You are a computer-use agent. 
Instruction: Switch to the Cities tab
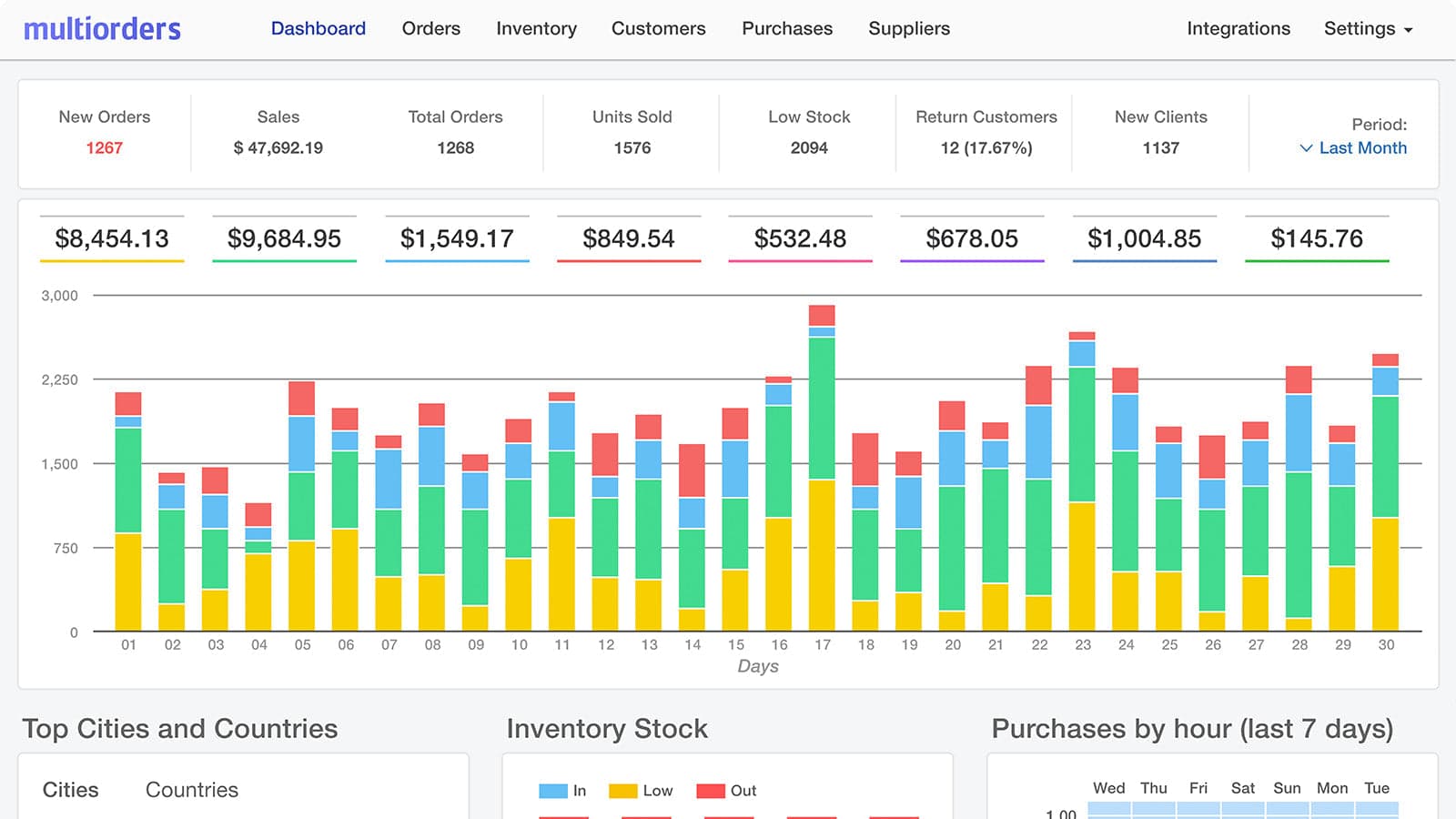coord(71,790)
